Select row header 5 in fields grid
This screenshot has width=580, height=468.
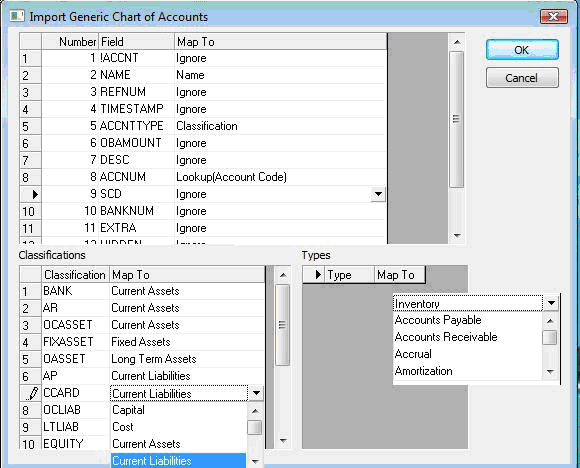(x=30, y=126)
